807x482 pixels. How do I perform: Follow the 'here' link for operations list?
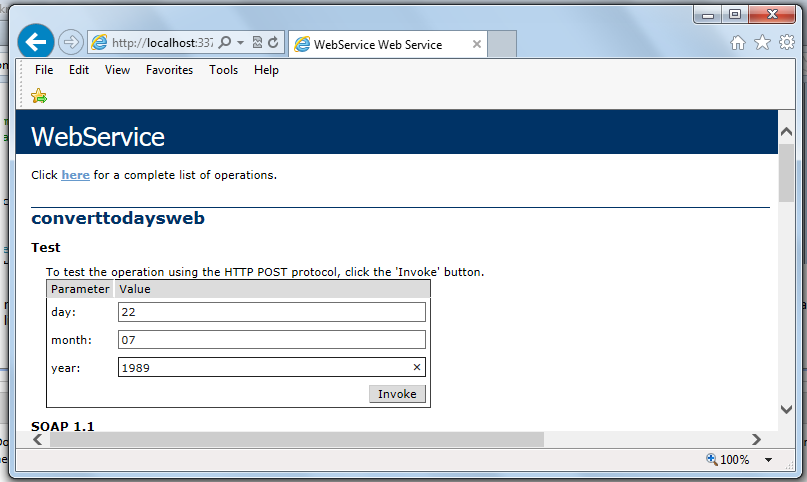tap(75, 175)
